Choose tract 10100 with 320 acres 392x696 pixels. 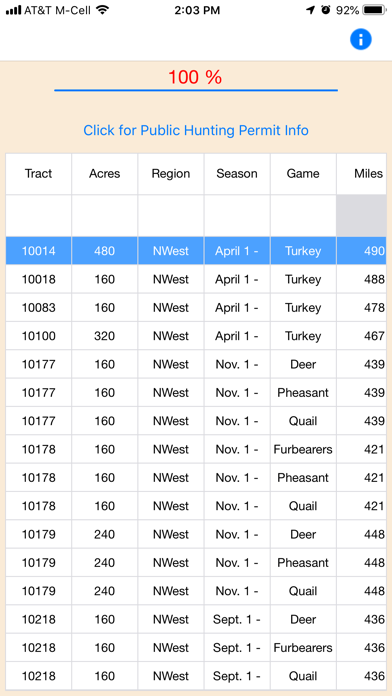pyautogui.click(x=196, y=336)
